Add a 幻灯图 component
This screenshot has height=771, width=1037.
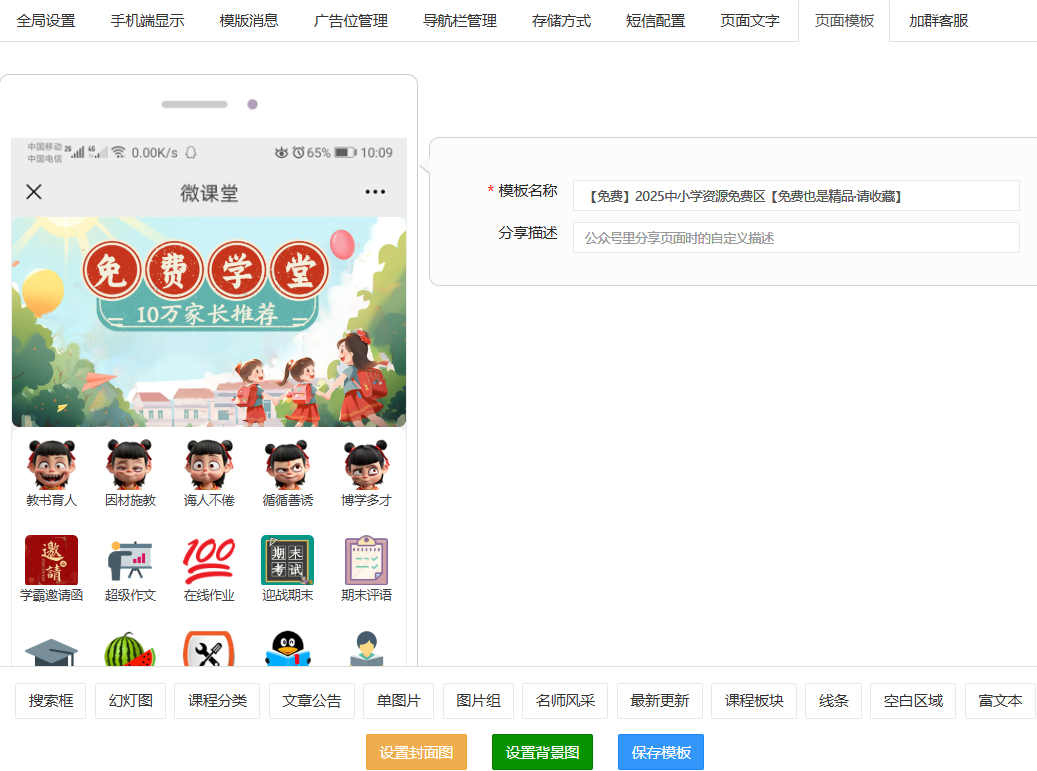coord(131,701)
